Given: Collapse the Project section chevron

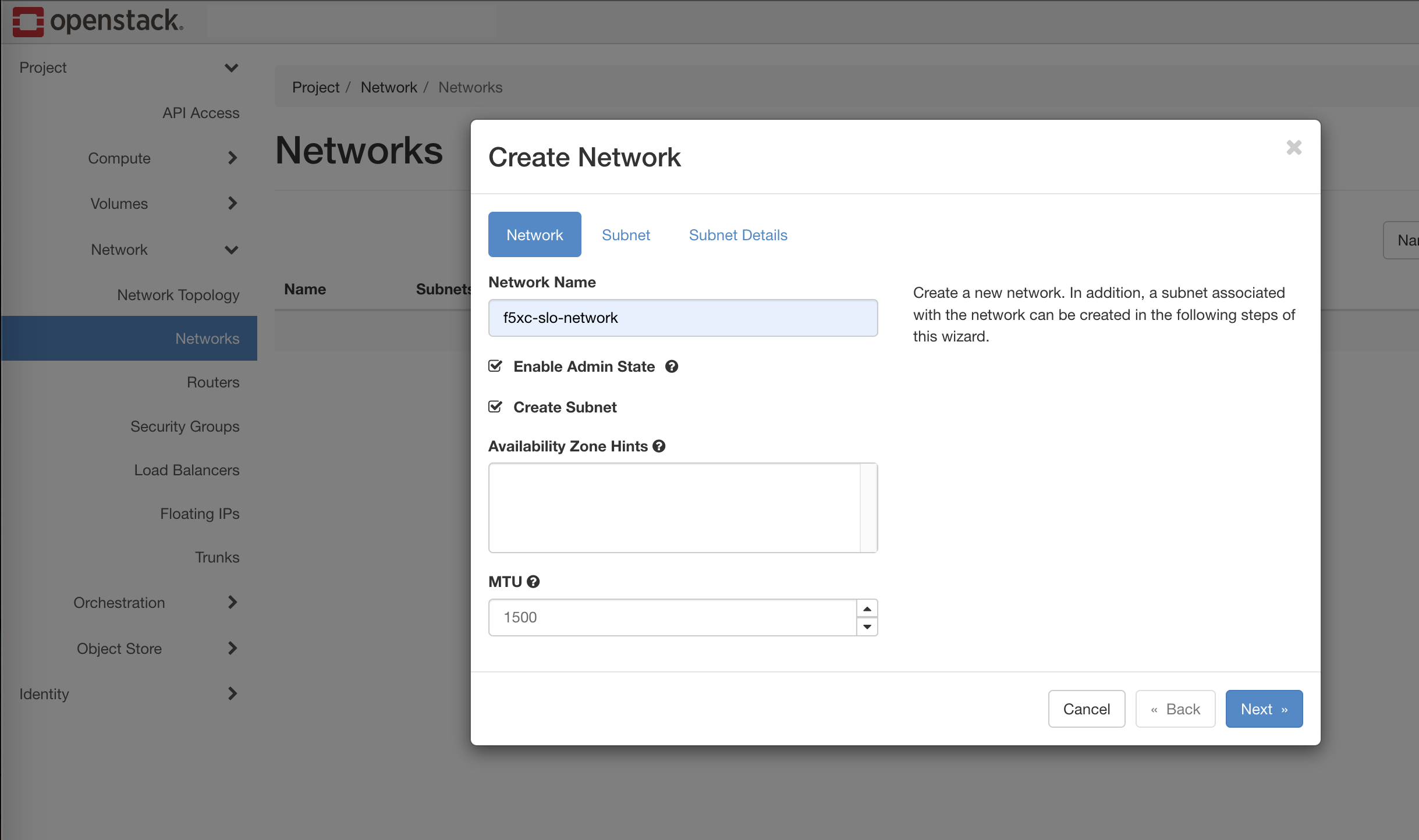Looking at the screenshot, I should point(230,67).
